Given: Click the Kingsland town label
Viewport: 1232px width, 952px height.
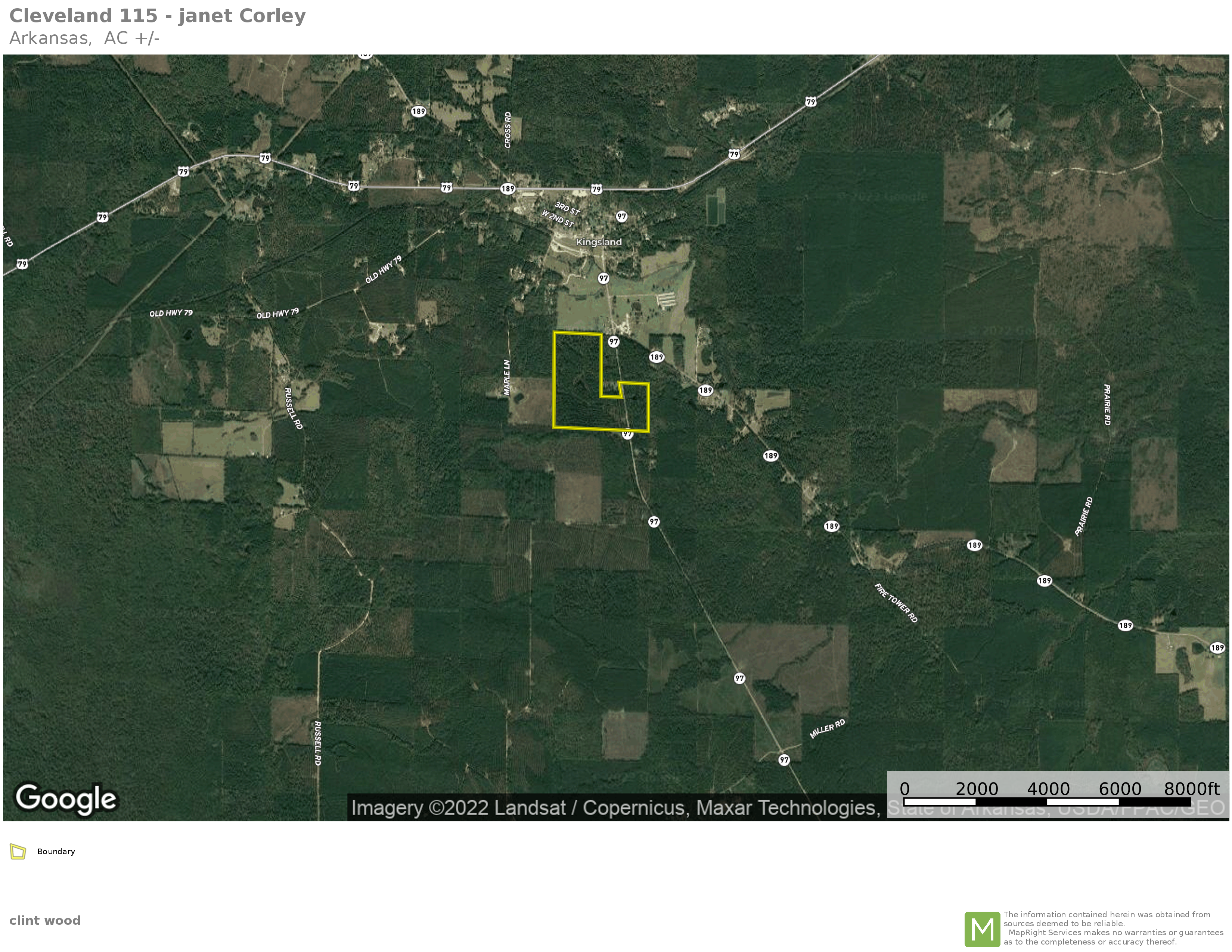Looking at the screenshot, I should coord(599,242).
